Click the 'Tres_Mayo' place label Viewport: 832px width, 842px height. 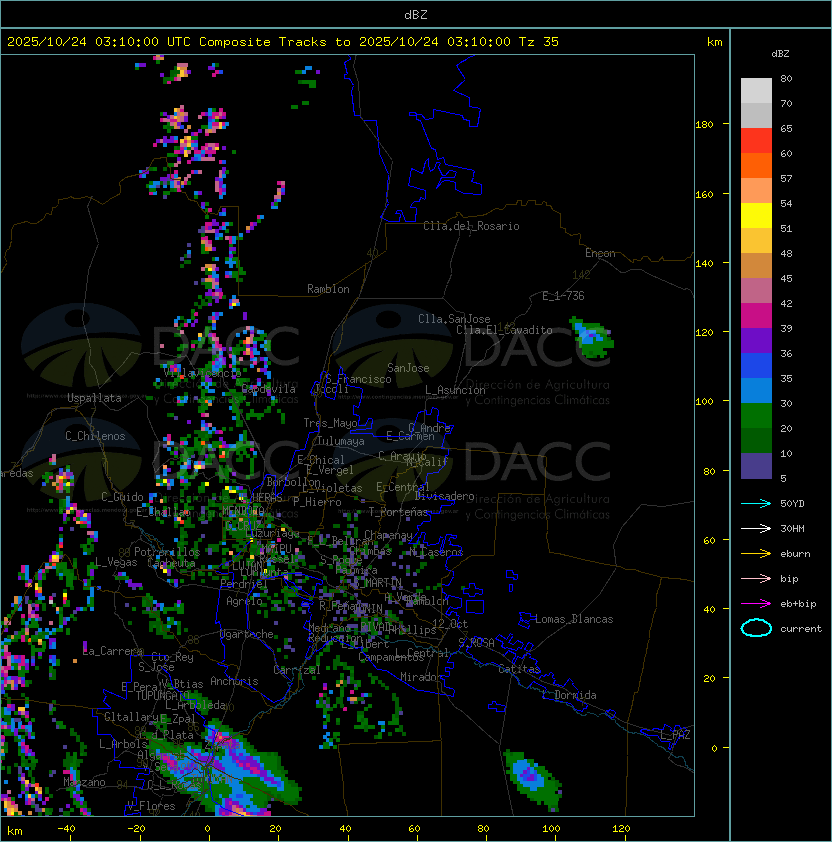point(330,423)
